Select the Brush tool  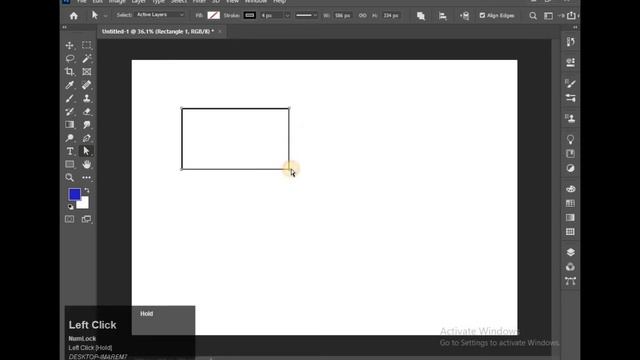pos(70,98)
